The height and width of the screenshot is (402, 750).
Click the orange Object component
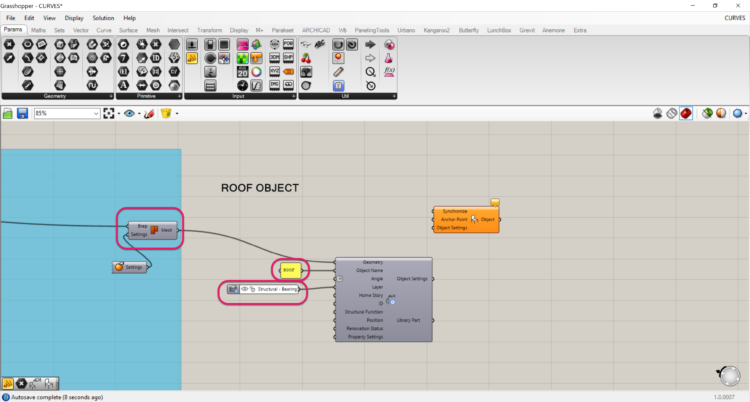(466, 220)
